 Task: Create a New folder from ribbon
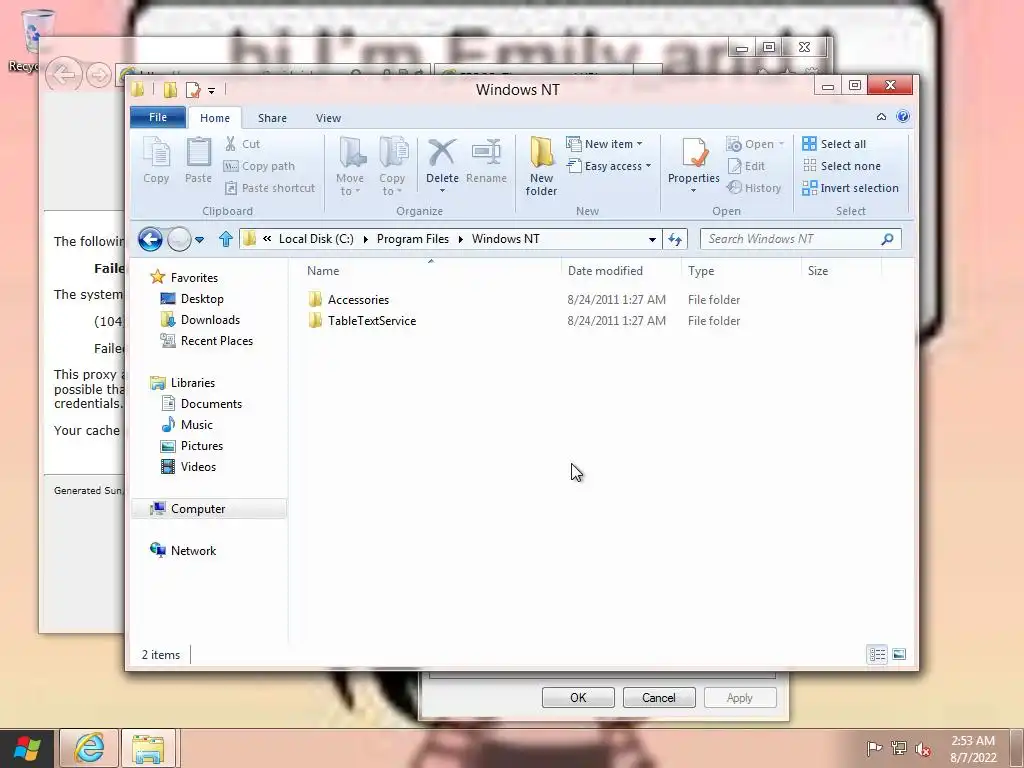[x=541, y=167]
